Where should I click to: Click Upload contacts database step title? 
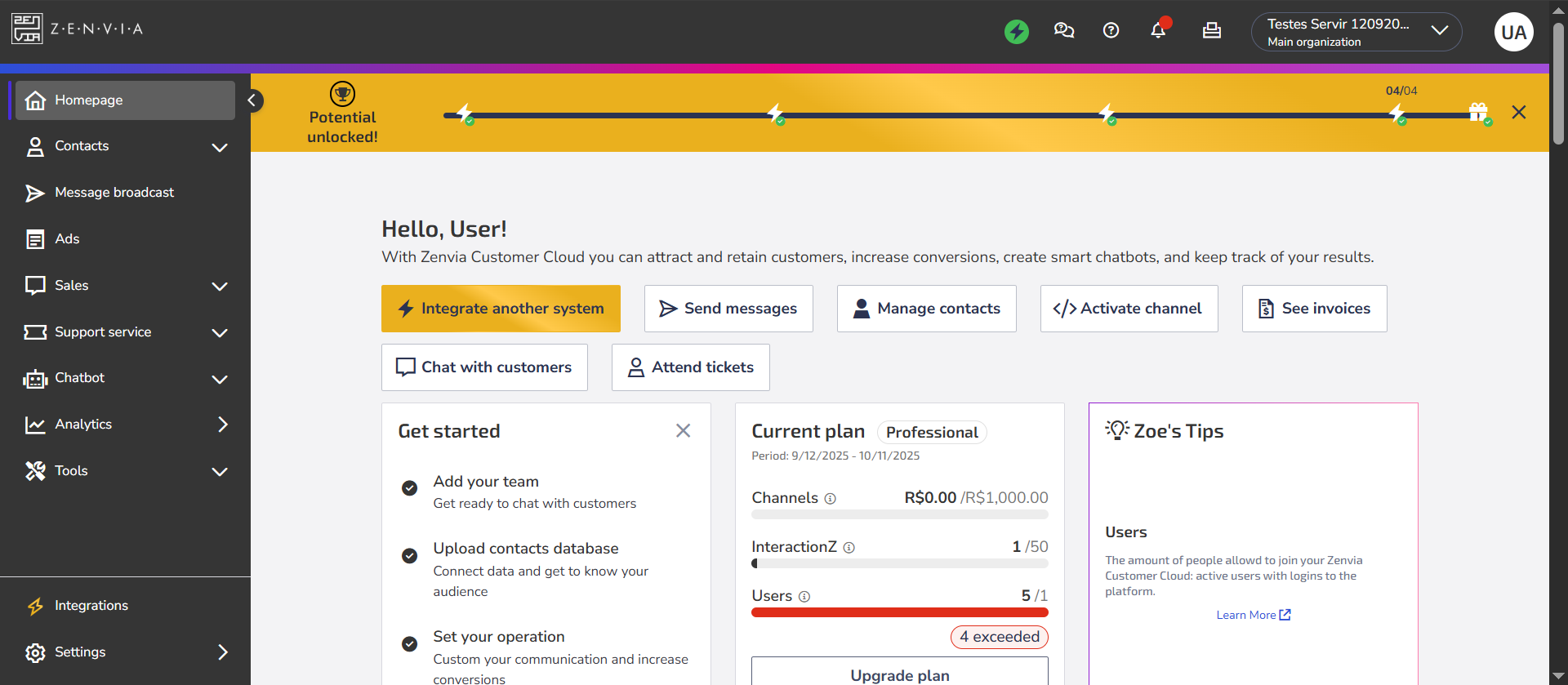pyautogui.click(x=526, y=549)
